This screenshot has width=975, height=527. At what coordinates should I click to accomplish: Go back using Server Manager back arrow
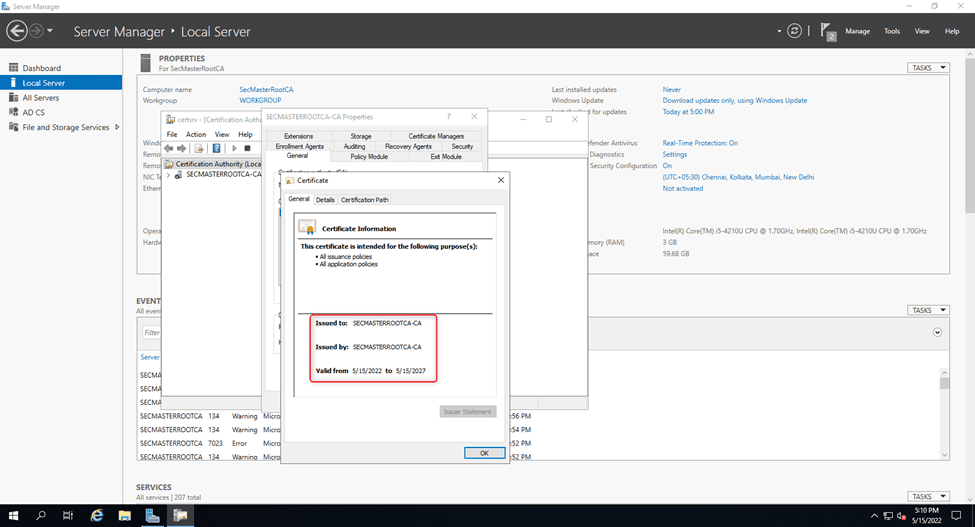point(17,30)
